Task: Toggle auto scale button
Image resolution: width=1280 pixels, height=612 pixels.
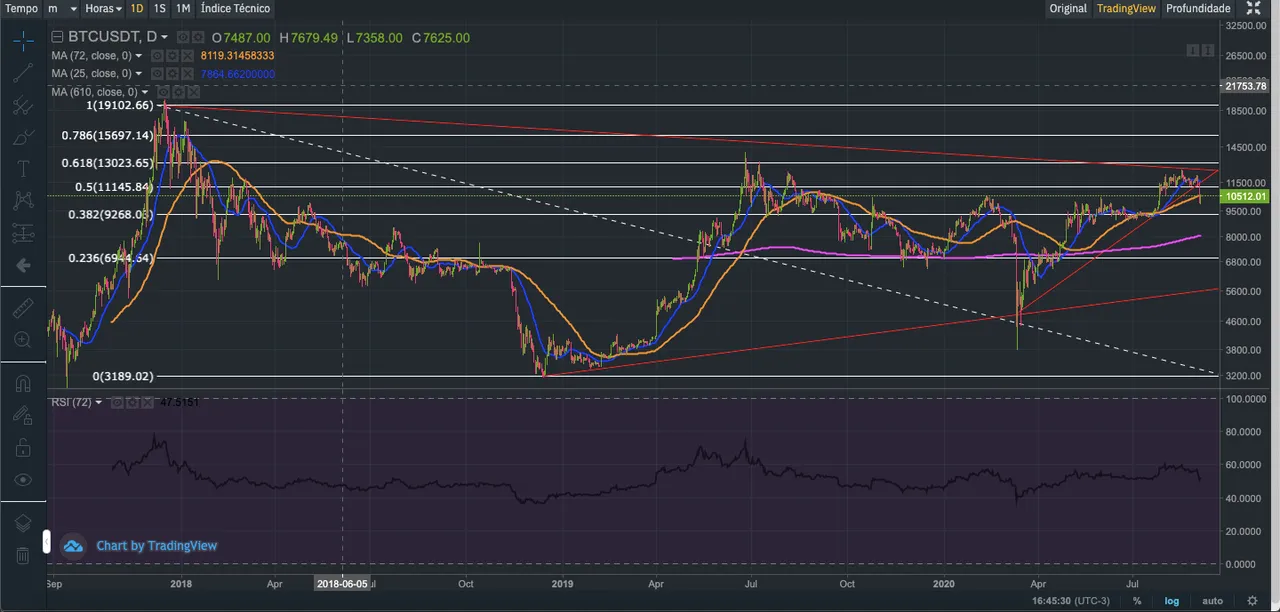Action: pyautogui.click(x=1212, y=601)
